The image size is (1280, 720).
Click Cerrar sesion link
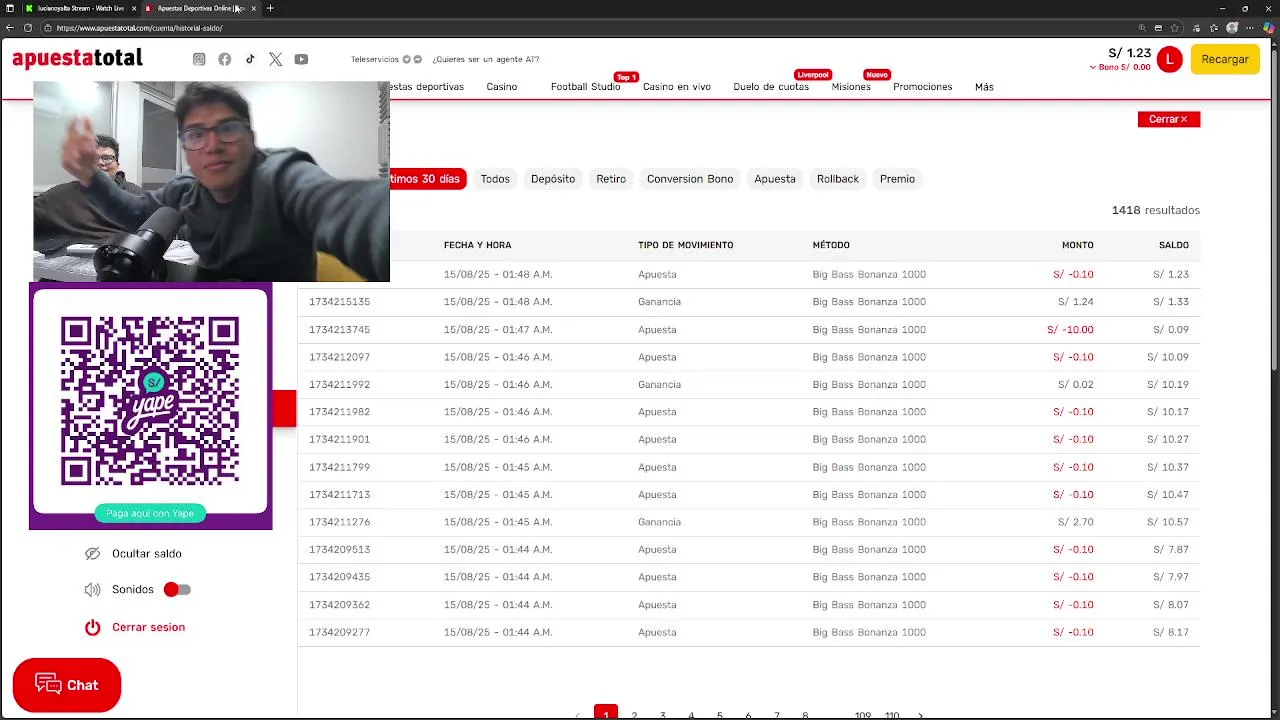[148, 627]
